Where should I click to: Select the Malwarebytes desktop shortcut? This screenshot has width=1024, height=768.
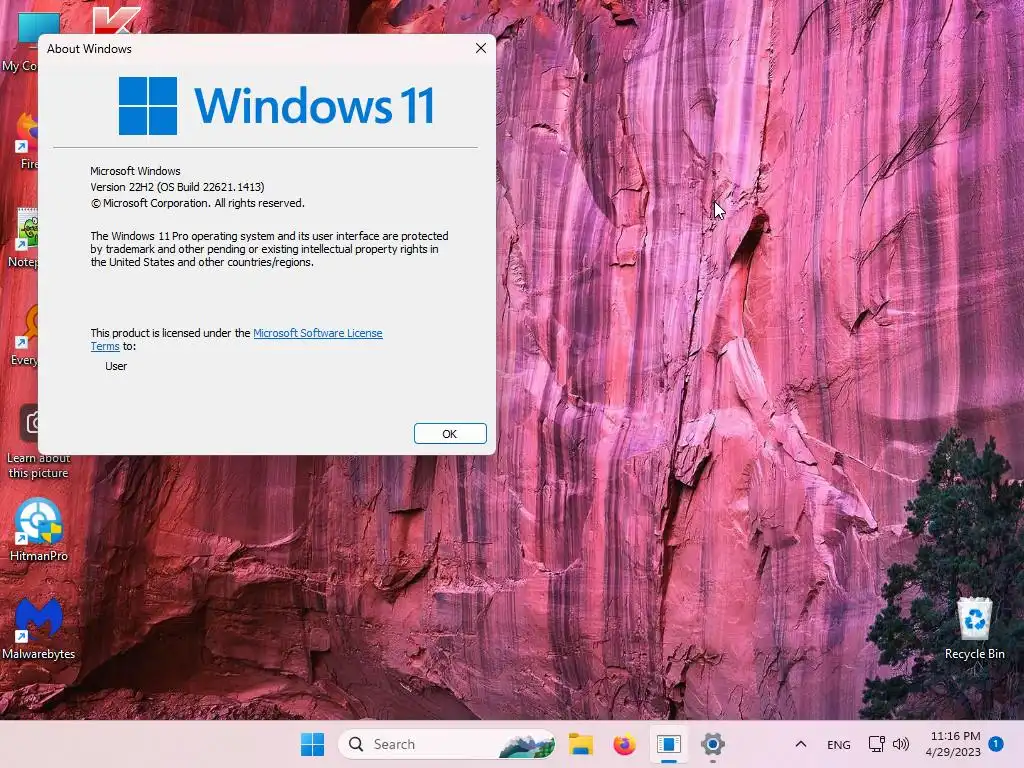(x=39, y=628)
